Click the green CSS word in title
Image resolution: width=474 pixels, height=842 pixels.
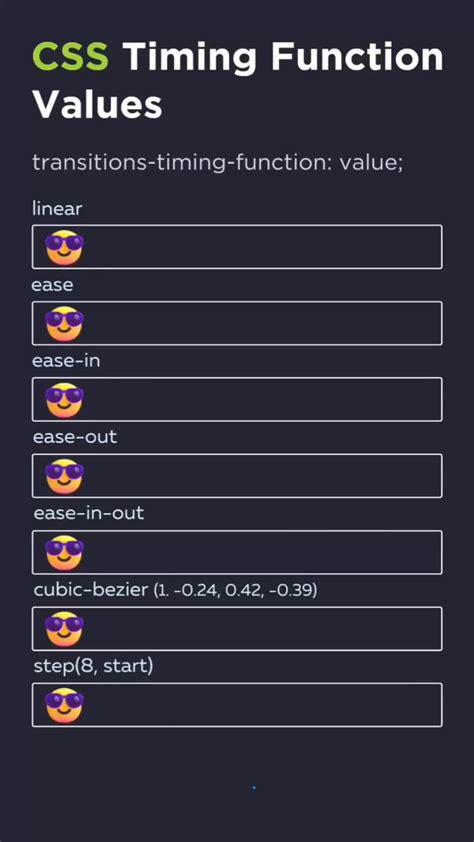pyautogui.click(x=71, y=56)
